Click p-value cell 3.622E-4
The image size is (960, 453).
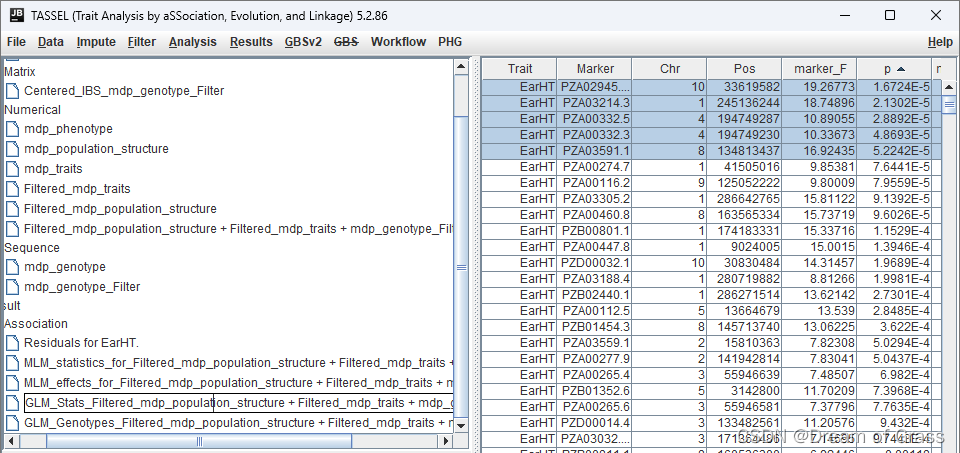click(894, 326)
